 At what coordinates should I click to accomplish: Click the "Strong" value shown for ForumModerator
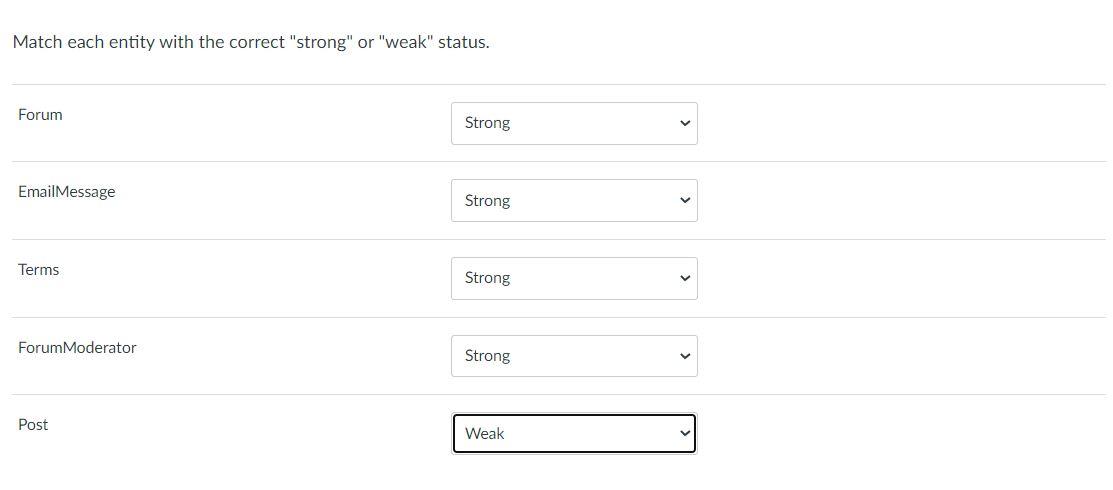487,356
